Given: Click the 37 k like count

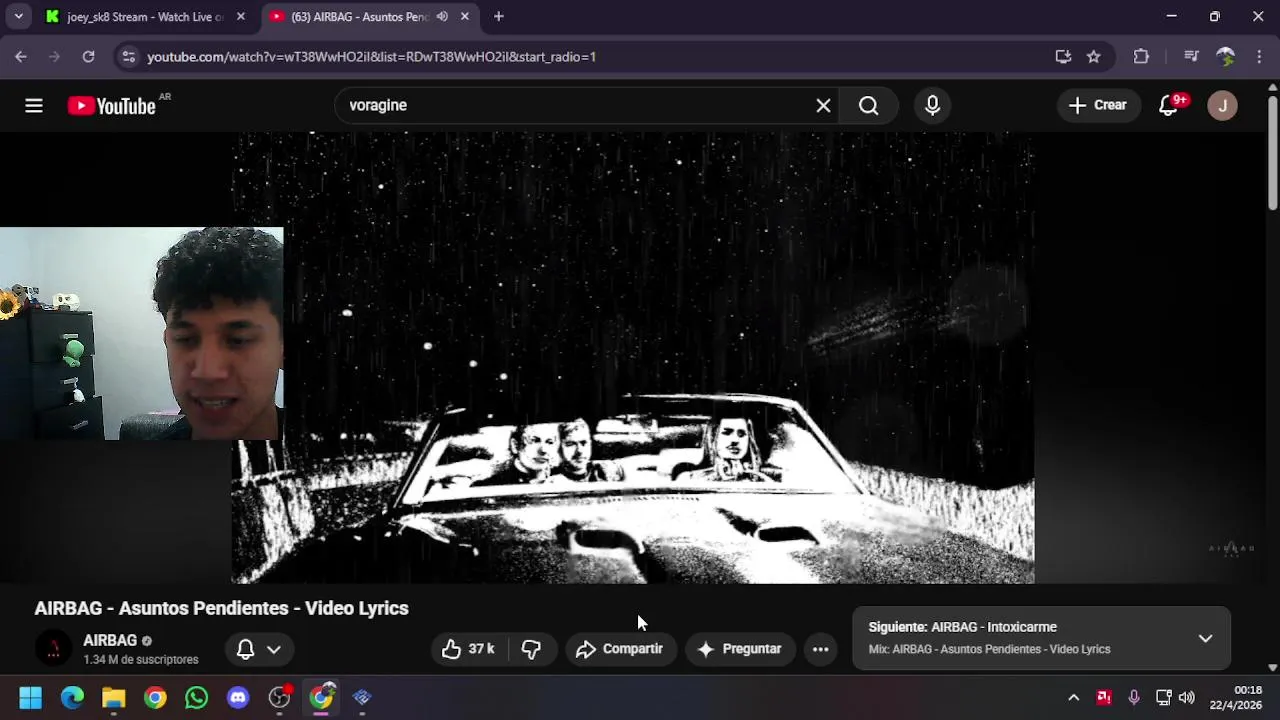Looking at the screenshot, I should point(482,649).
